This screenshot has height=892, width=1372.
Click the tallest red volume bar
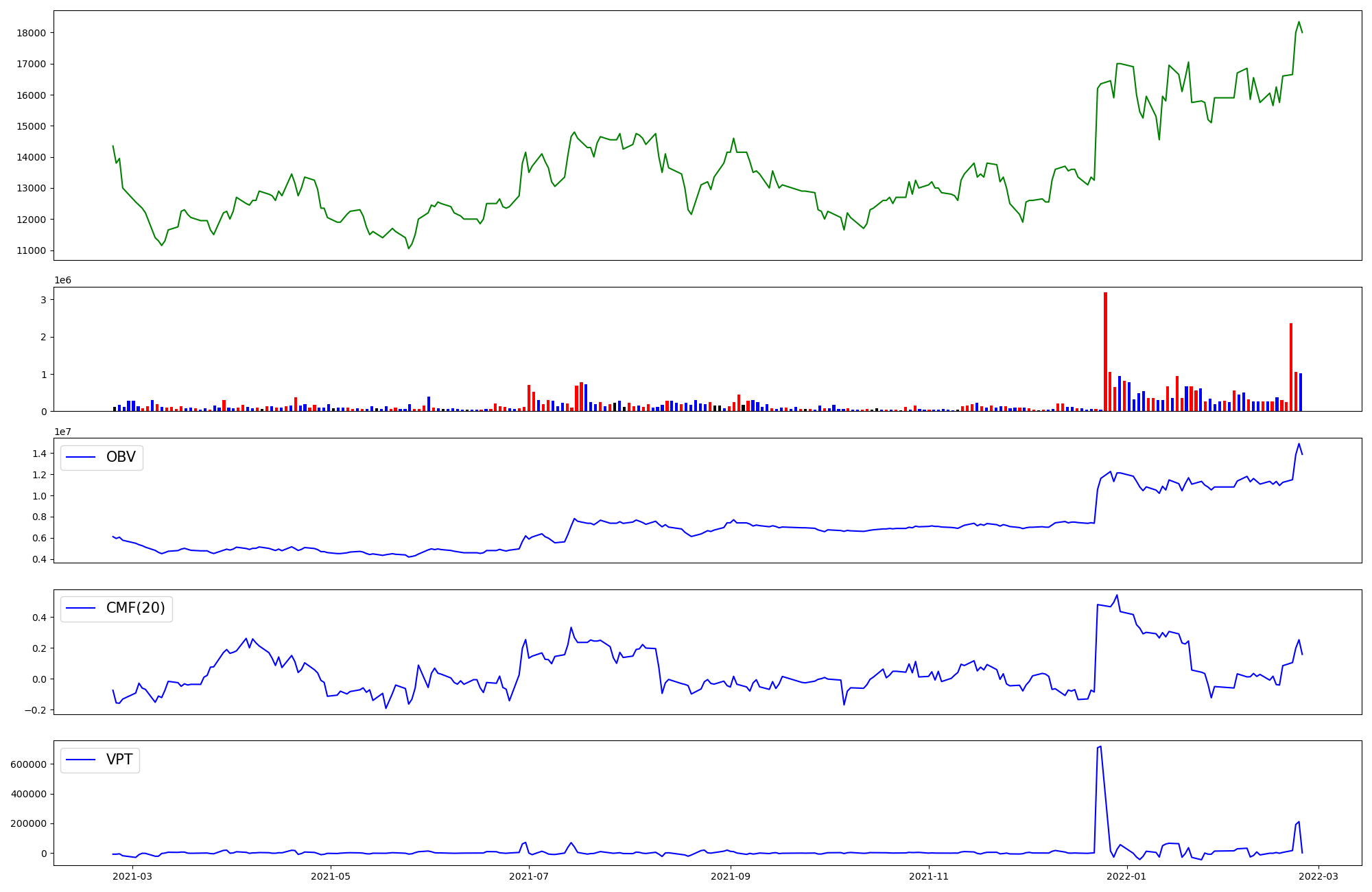(x=1105, y=351)
